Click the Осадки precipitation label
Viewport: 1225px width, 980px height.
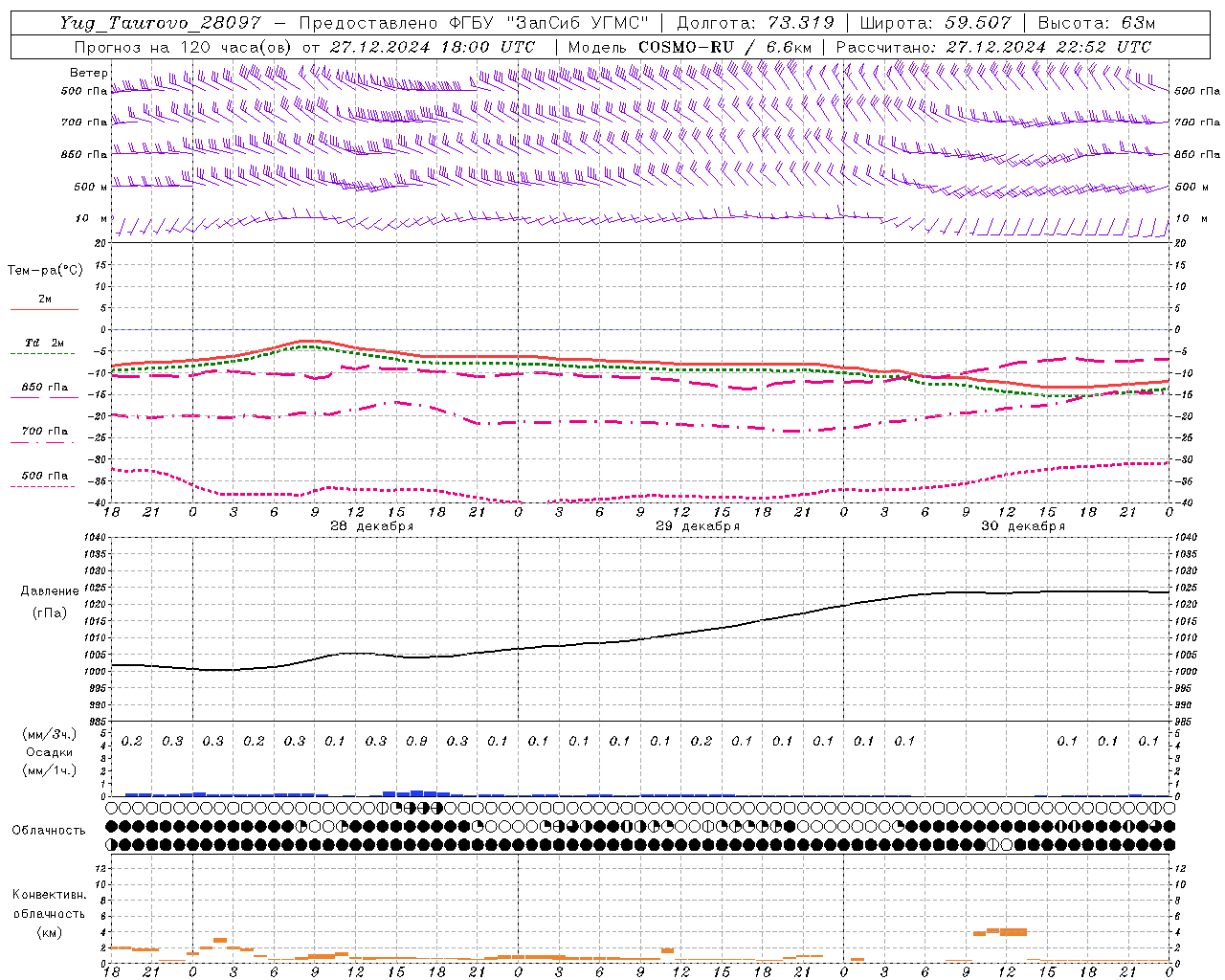coord(49,752)
